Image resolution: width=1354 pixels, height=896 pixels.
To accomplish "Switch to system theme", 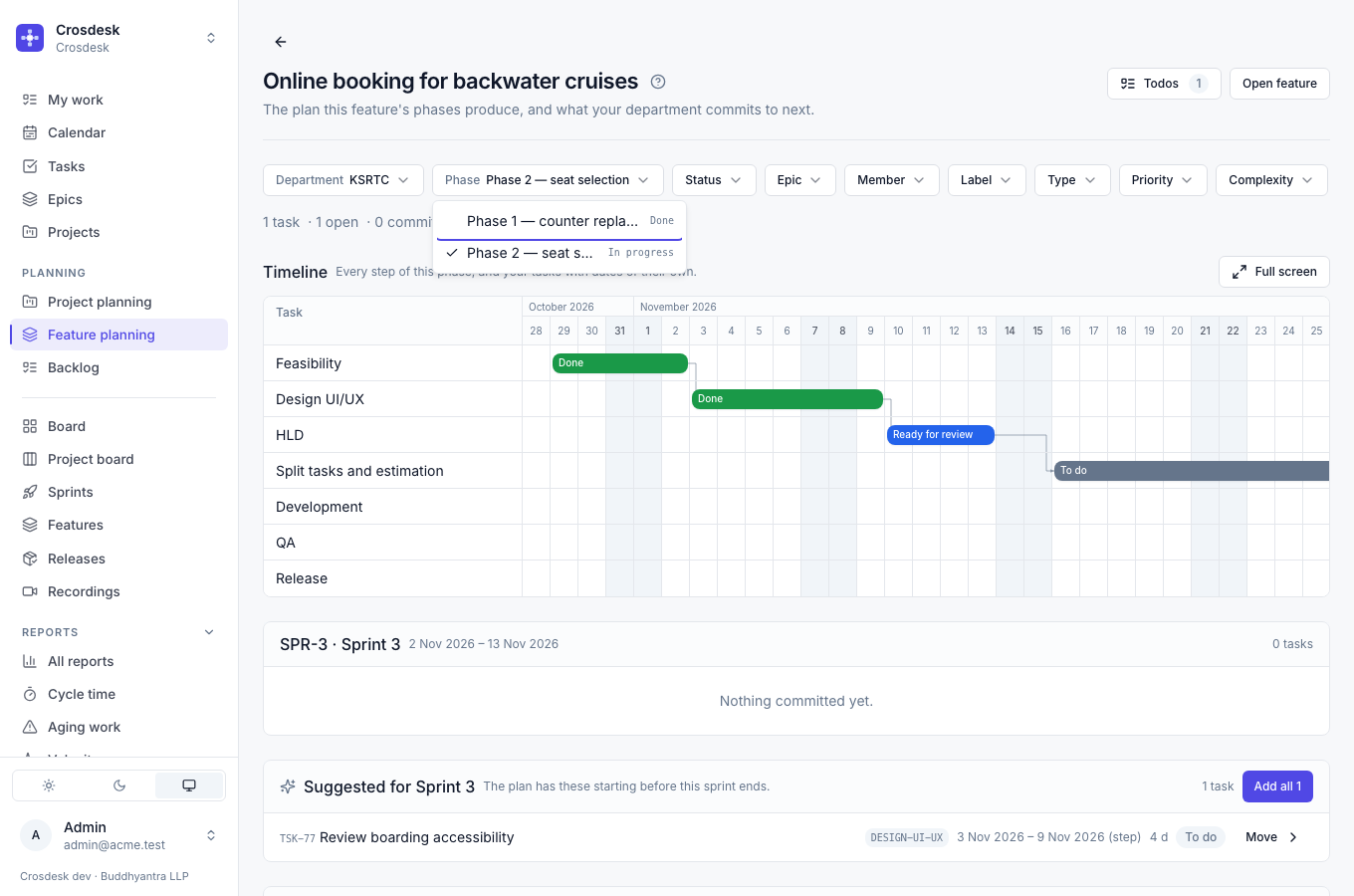I will [x=189, y=785].
